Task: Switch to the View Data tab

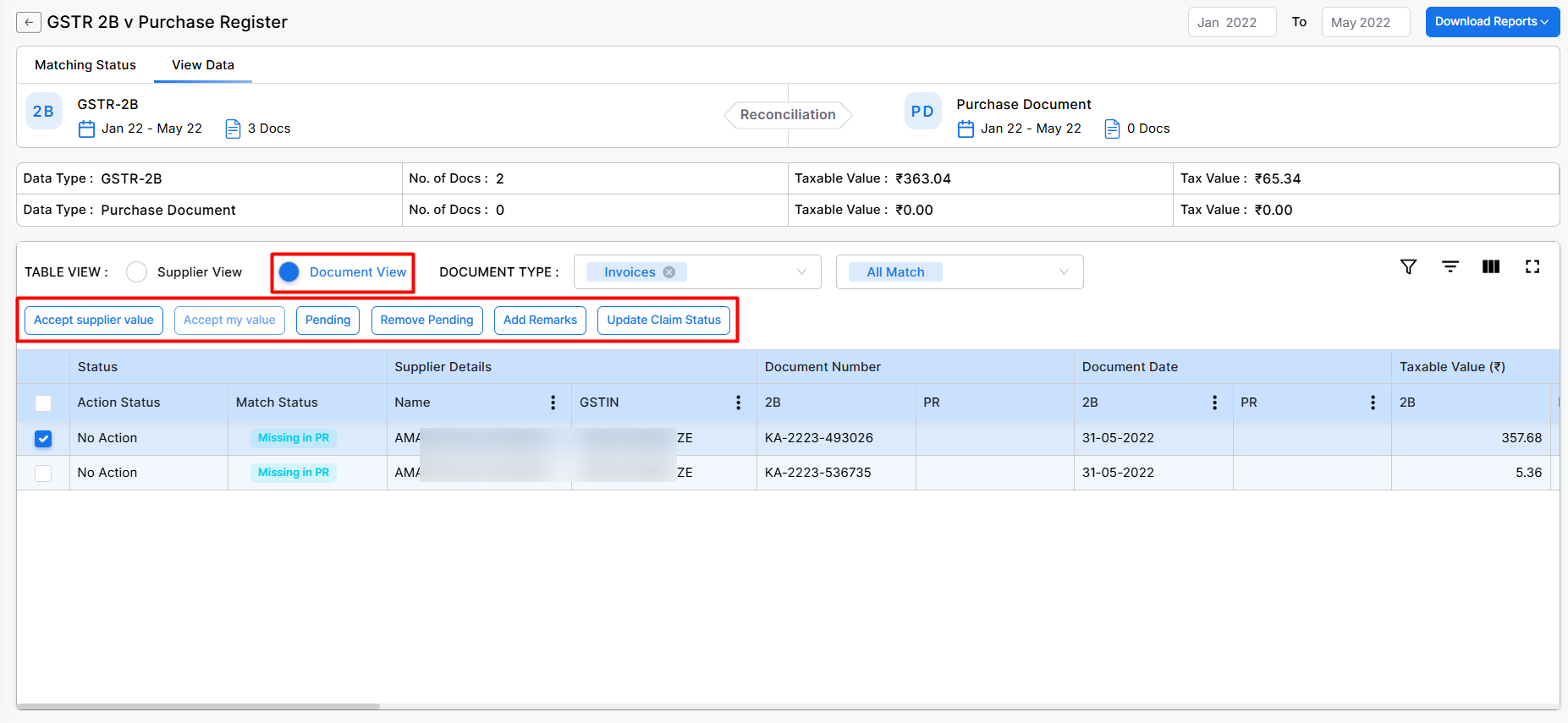Action: (x=203, y=65)
